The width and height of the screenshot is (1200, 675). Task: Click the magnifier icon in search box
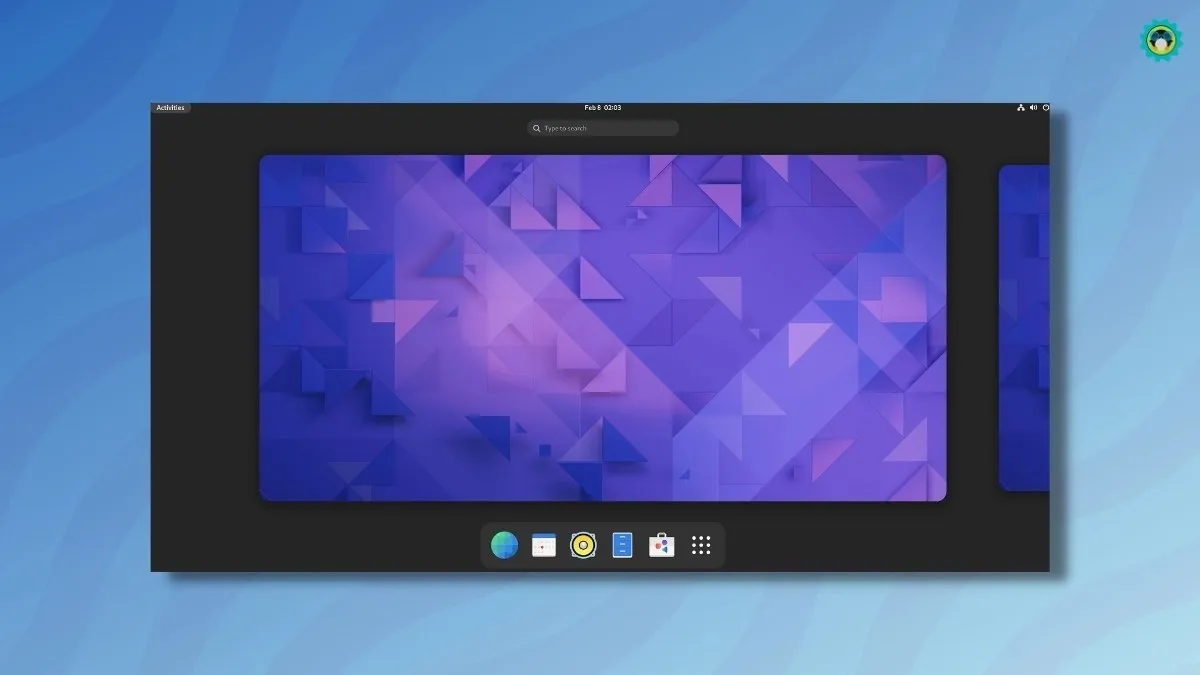point(537,128)
